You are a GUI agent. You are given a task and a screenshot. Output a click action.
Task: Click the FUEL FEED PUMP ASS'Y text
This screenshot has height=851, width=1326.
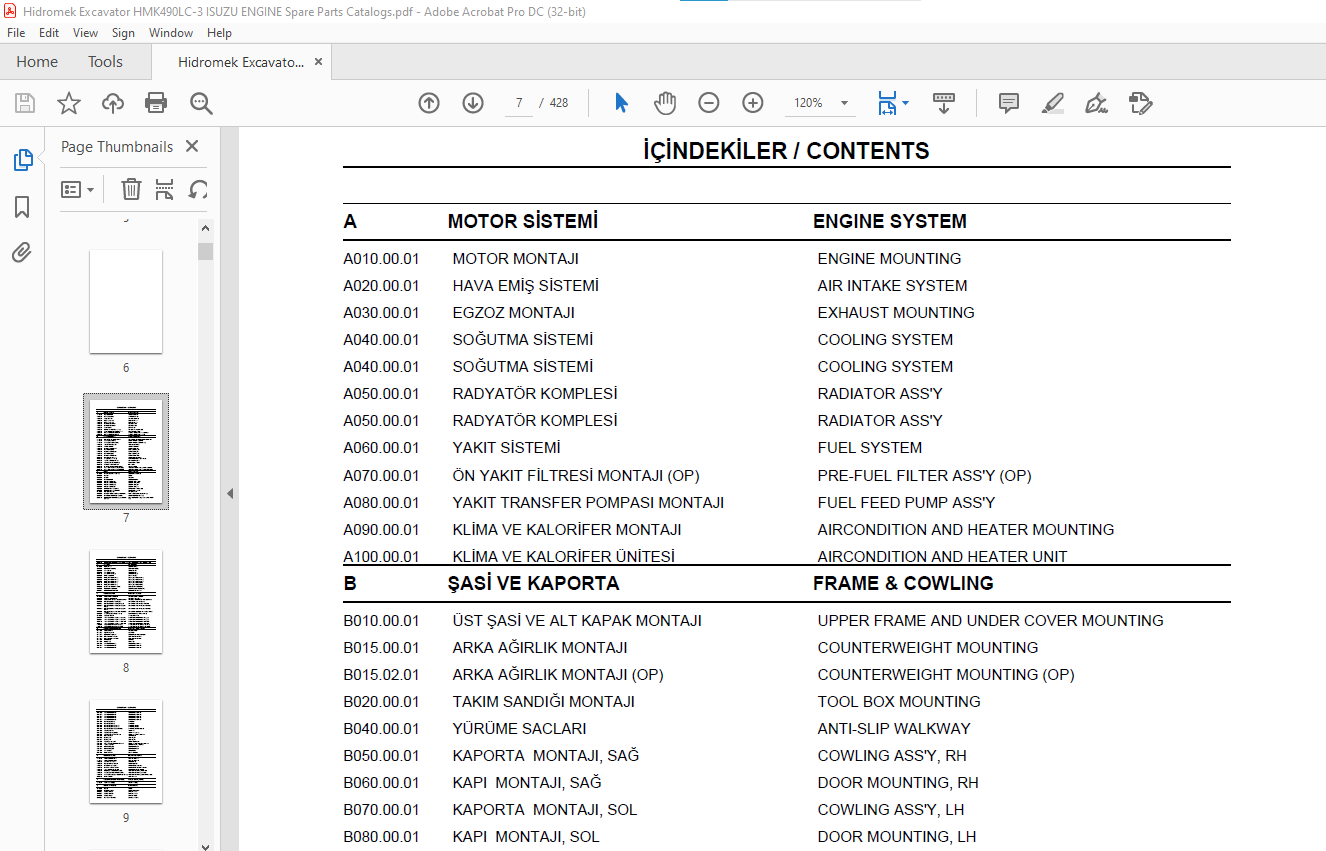(x=906, y=502)
